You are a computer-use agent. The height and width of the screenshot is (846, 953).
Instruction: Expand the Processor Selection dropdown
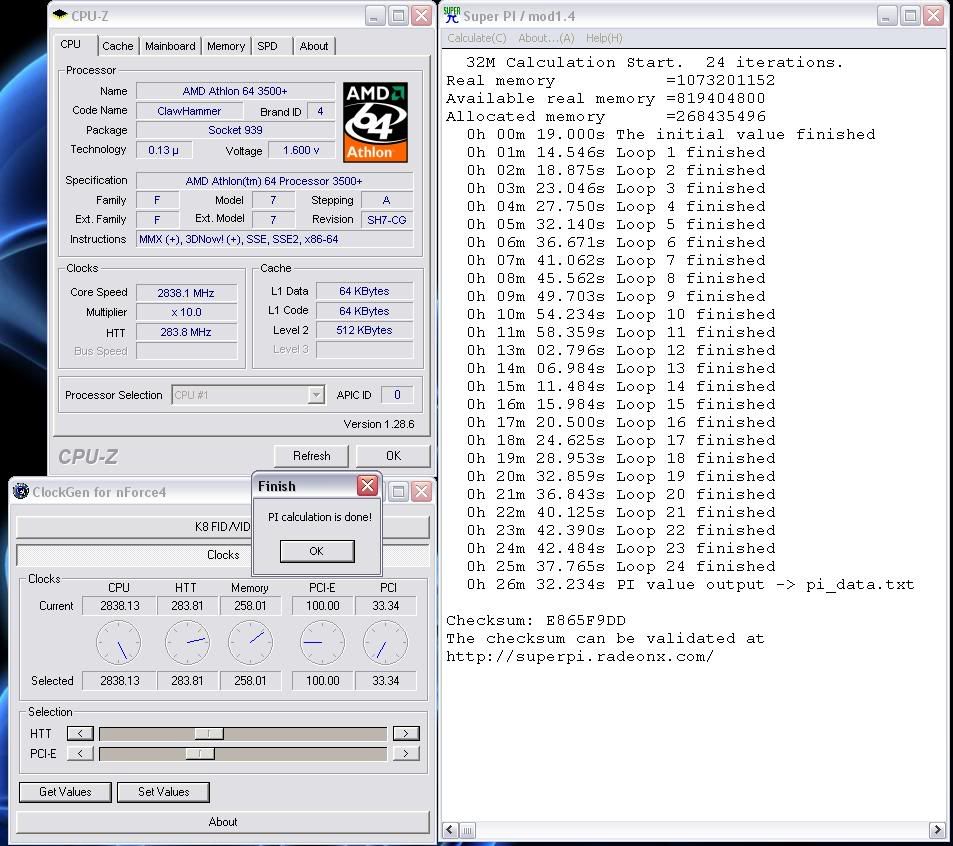click(x=316, y=395)
